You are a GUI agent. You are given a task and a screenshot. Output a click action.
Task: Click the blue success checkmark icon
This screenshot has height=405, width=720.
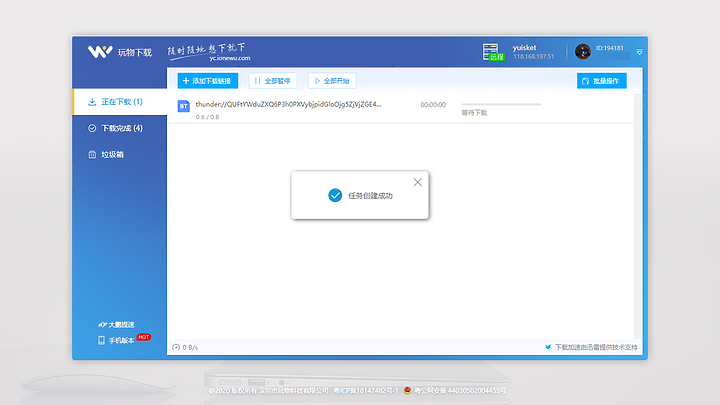pyautogui.click(x=335, y=195)
